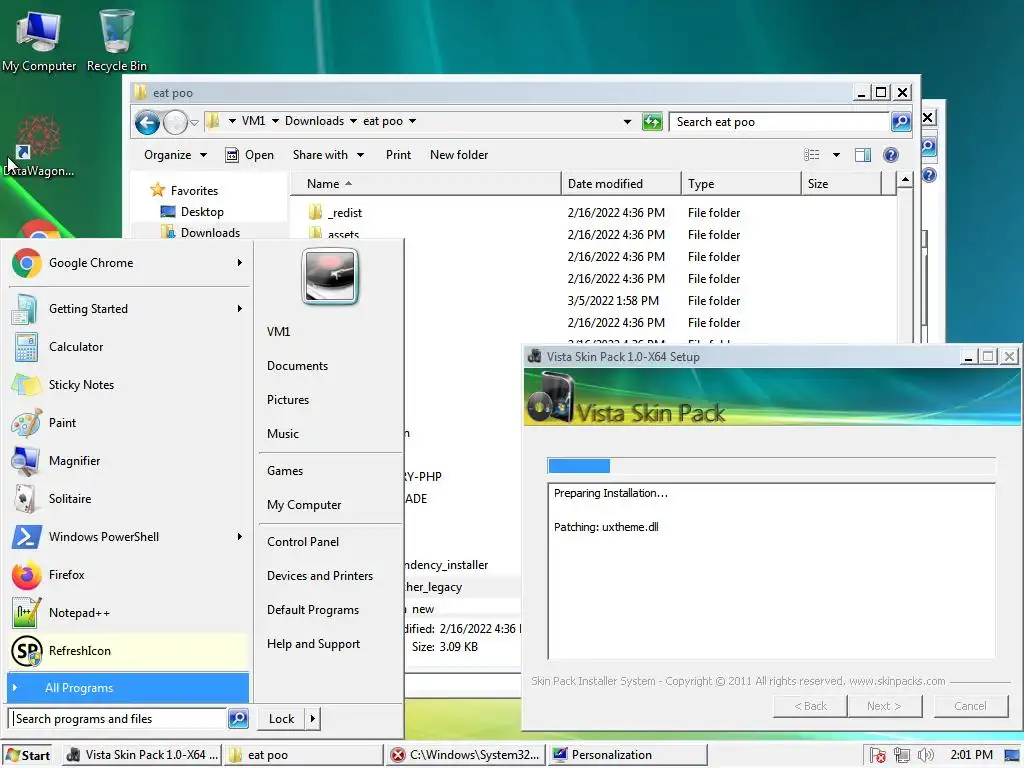Open the shutdown options arrow beside Lock
The image size is (1024, 768).
[313, 718]
